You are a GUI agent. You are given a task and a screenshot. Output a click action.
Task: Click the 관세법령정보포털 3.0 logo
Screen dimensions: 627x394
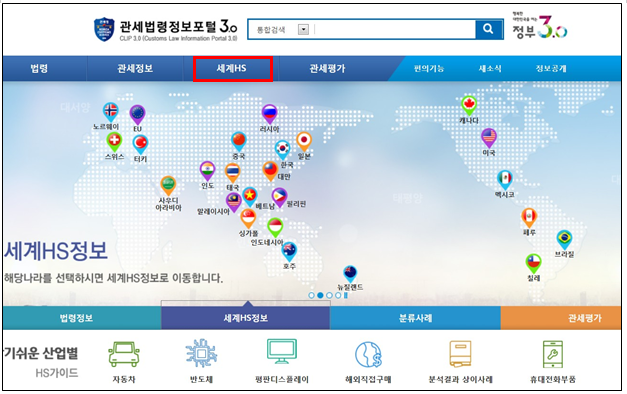165,29
